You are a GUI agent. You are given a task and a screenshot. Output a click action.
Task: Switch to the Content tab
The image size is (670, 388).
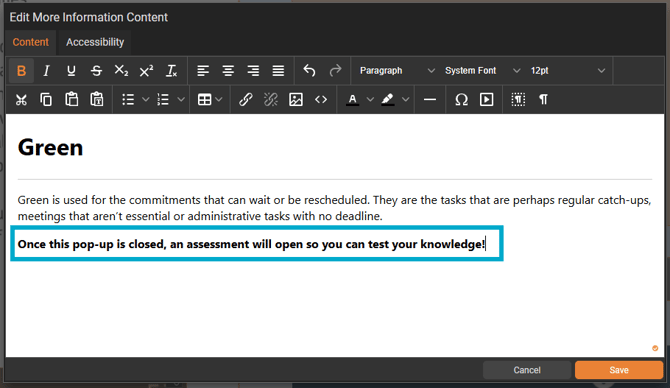pos(31,42)
